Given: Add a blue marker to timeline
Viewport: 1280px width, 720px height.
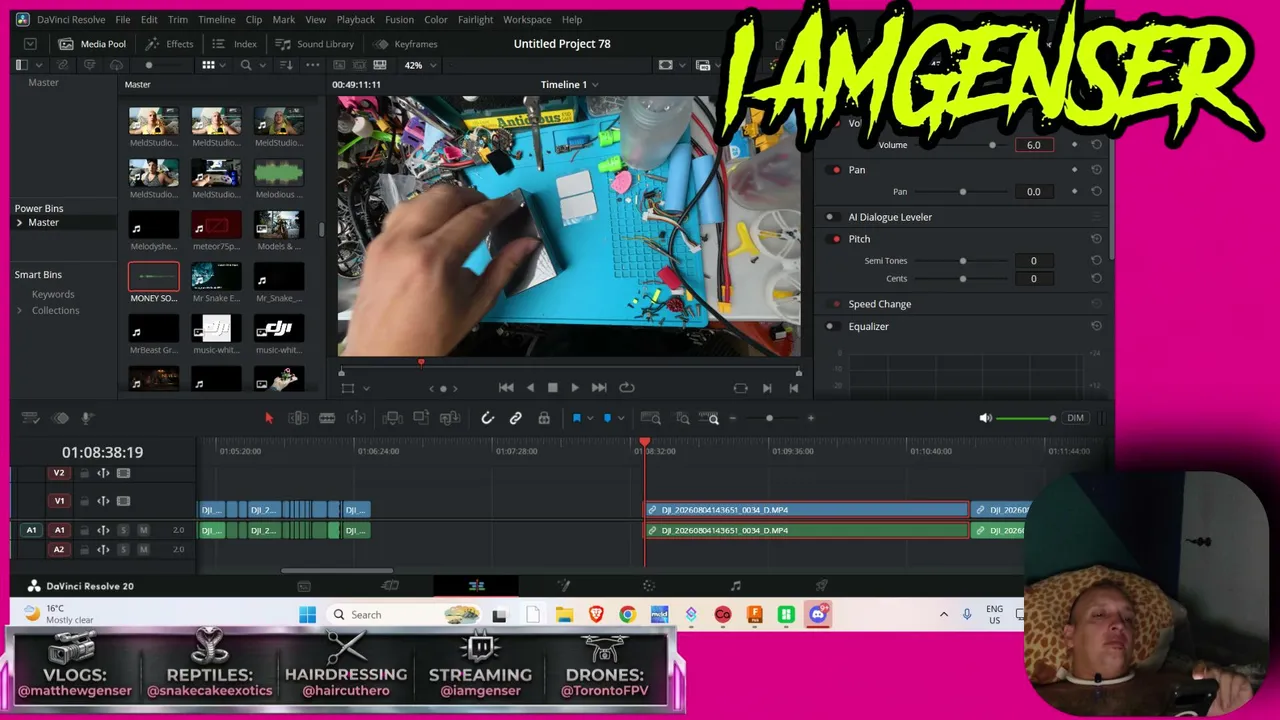Looking at the screenshot, I should pos(607,418).
